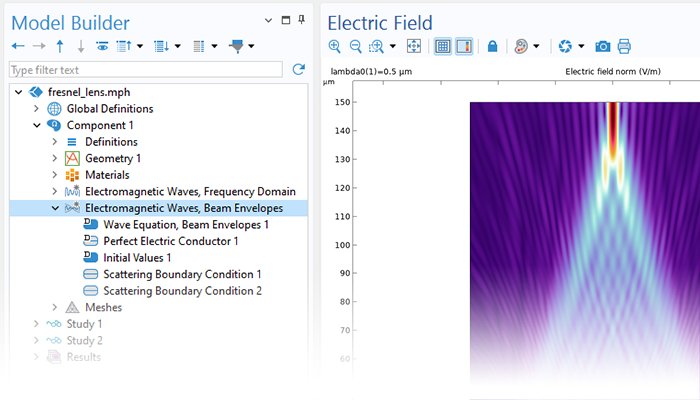
Task: Expand the Definitions node
Action: coord(54,142)
